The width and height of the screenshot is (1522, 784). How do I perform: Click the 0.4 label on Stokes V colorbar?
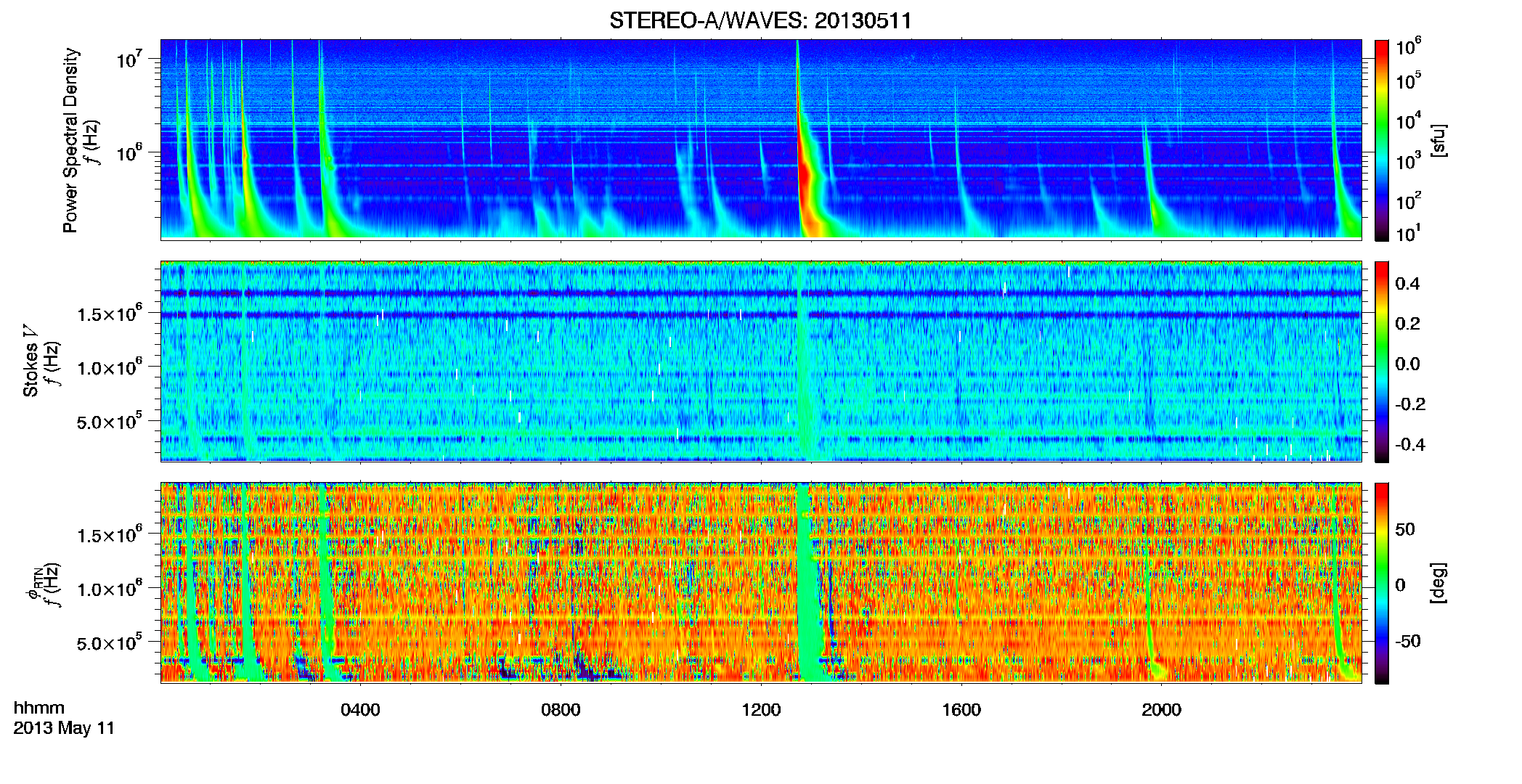coord(1407,284)
